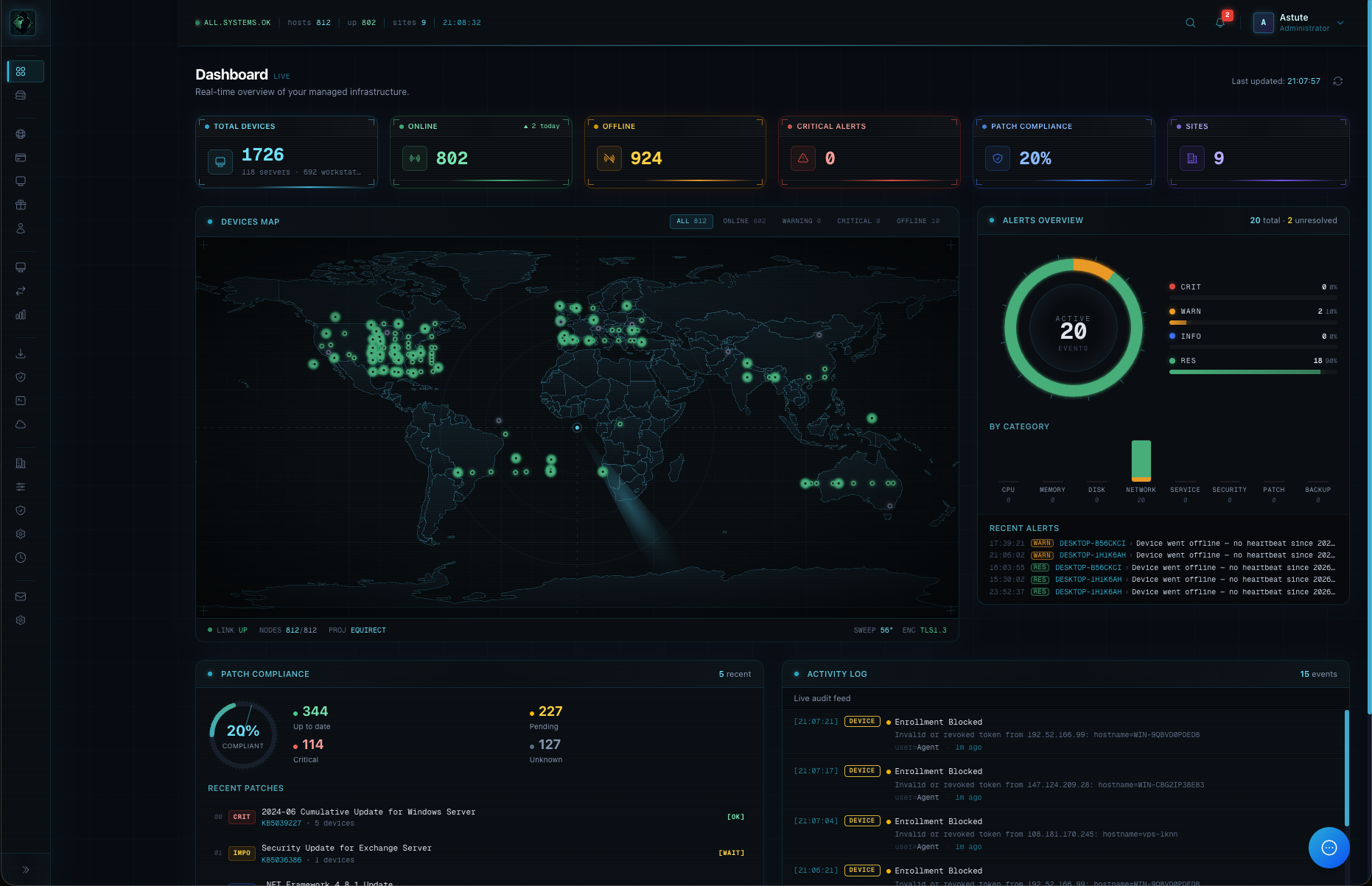This screenshot has width=1372, height=886.
Task: Open the Online 802 card
Action: pos(480,152)
